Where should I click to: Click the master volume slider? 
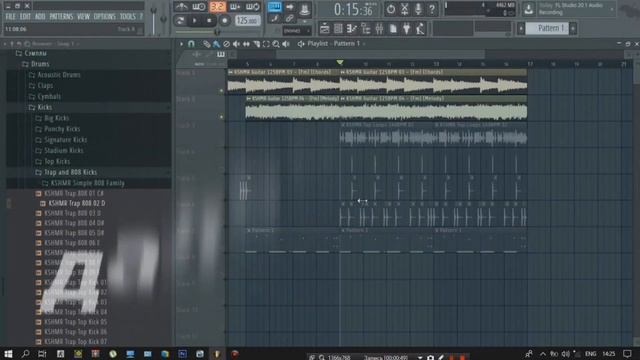(x=153, y=19)
